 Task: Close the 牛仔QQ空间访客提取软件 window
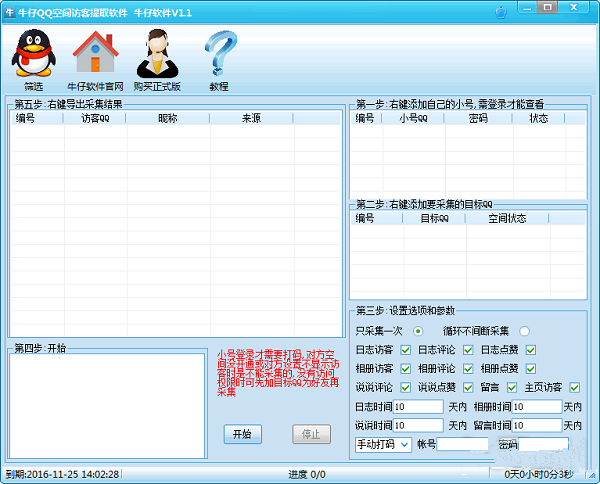point(573,8)
